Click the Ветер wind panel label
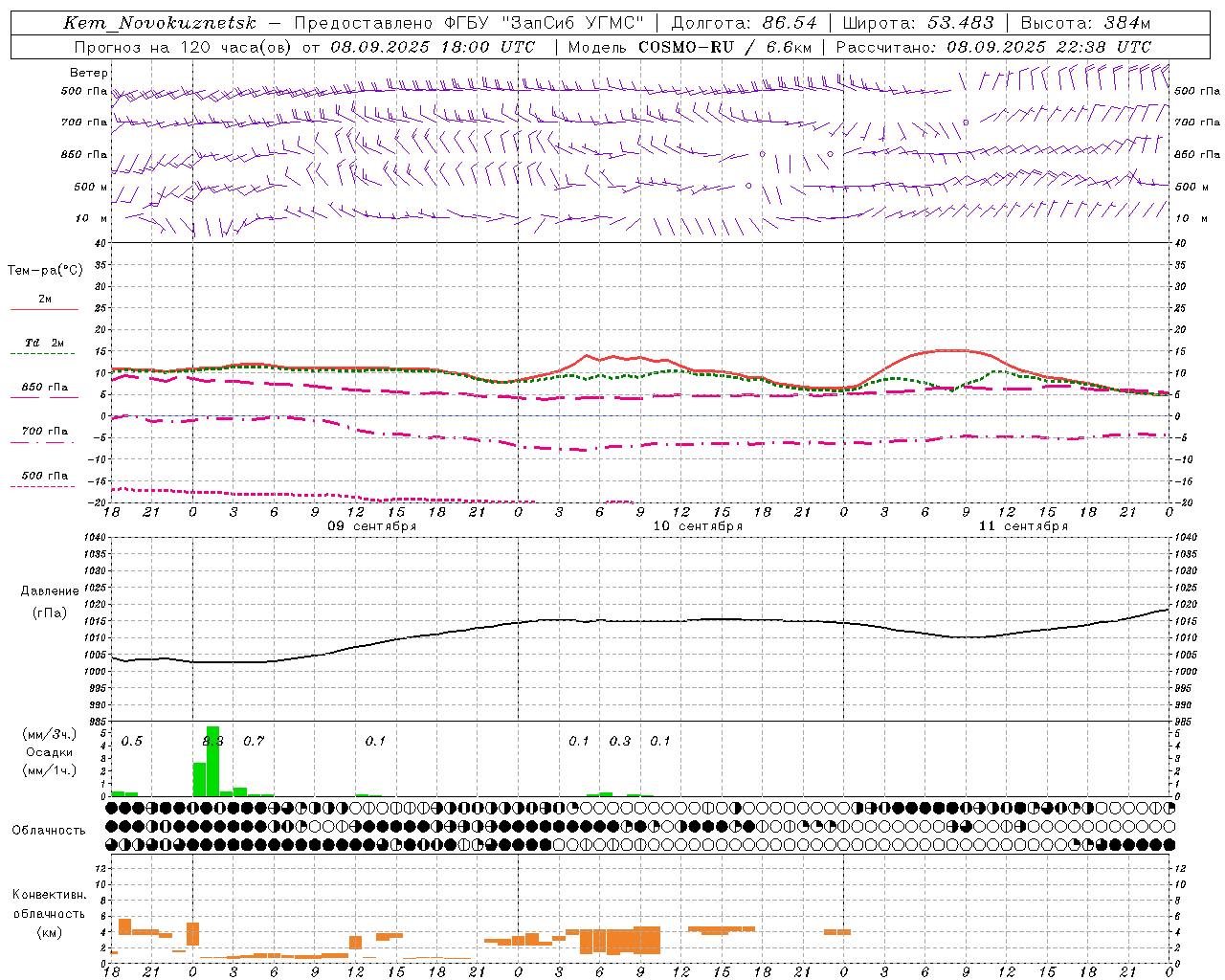The height and width of the screenshot is (980, 1225). coord(88,73)
